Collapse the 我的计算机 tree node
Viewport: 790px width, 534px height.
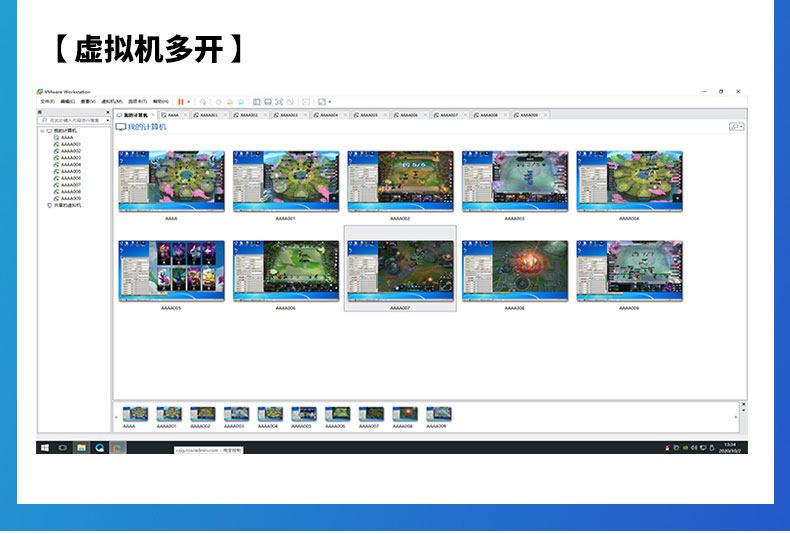[42, 130]
